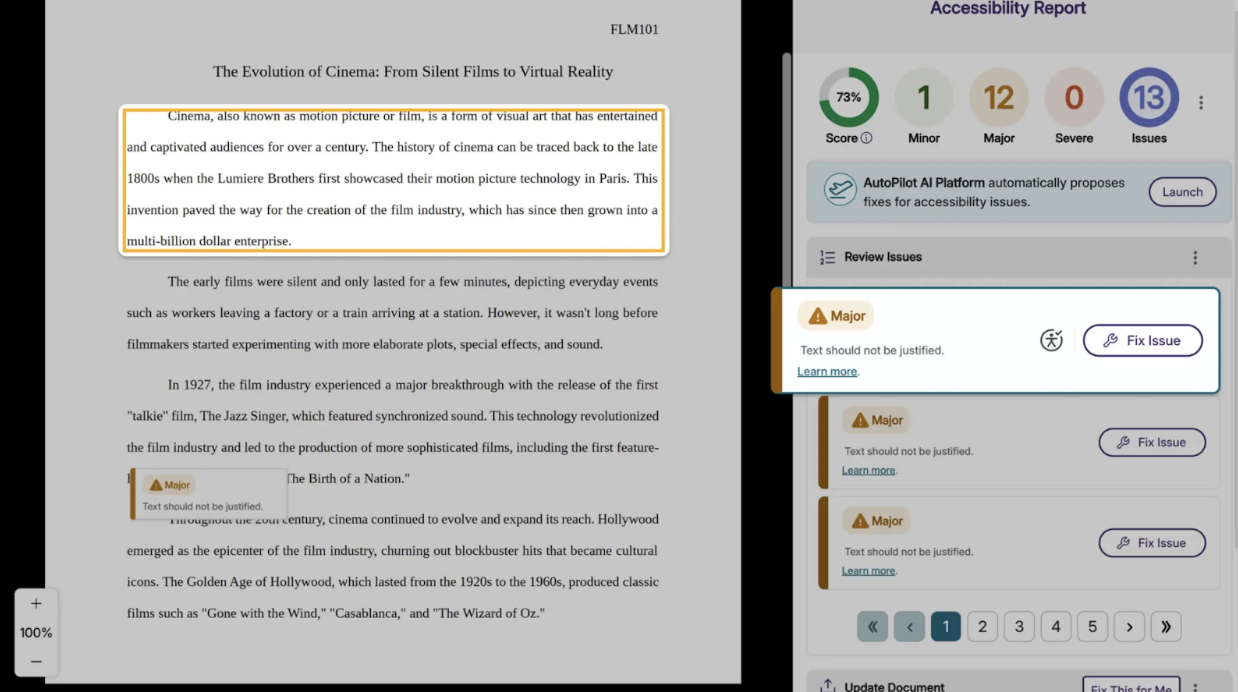Select pagination page 3
Viewport: 1238px width, 692px height.
pos(1019,626)
